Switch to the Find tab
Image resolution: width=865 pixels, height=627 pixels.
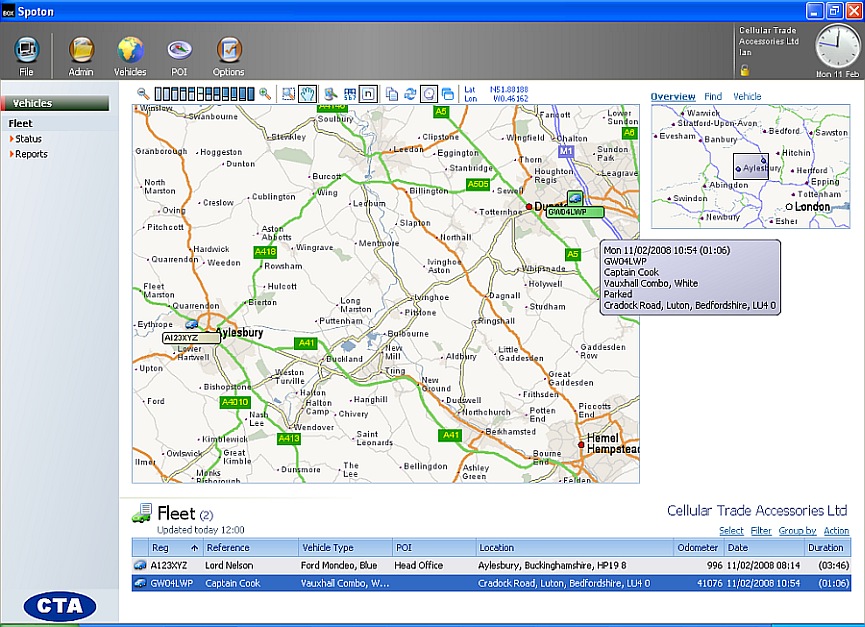[713, 97]
